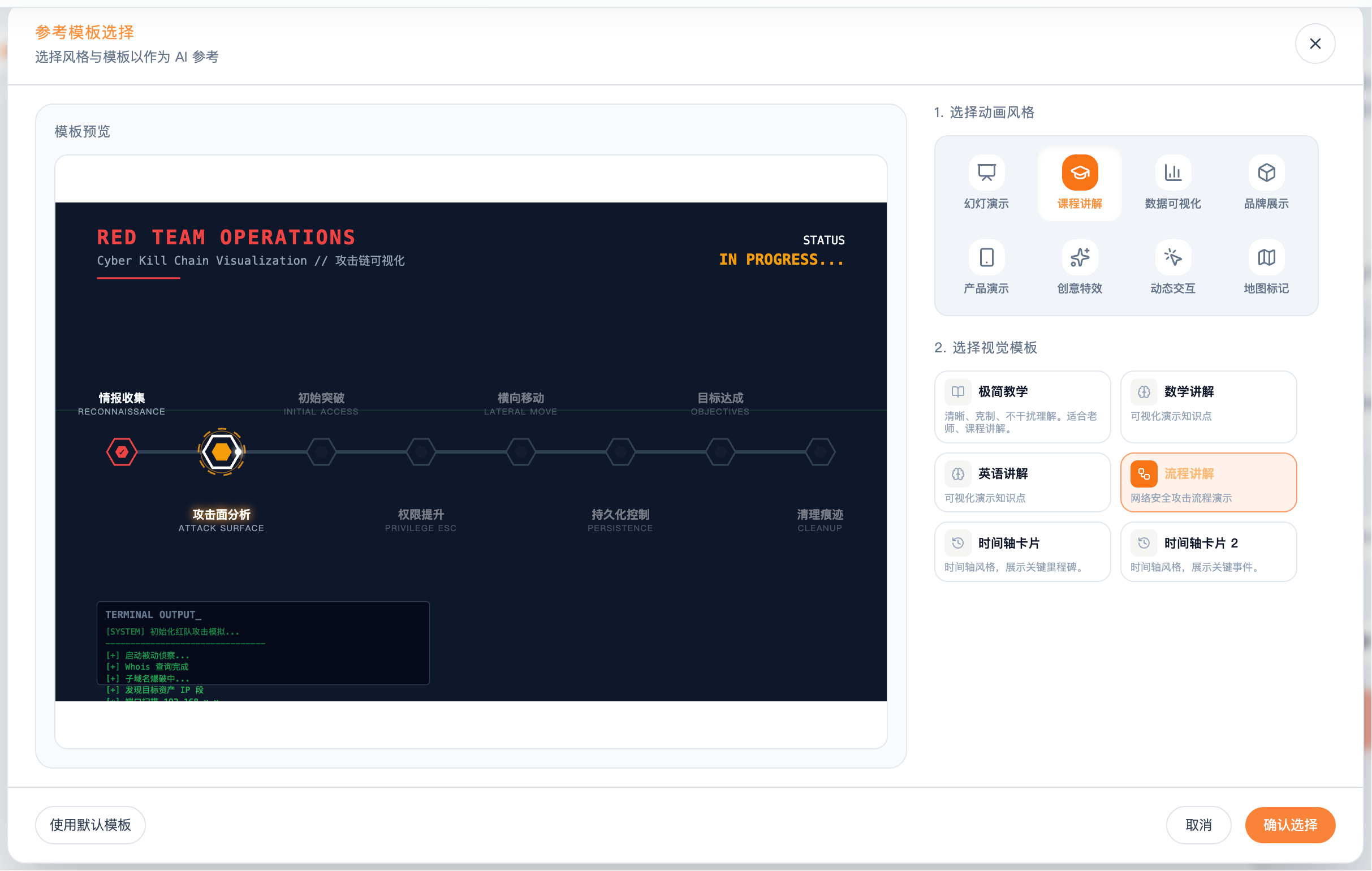Select the 产品演示 tablet icon
This screenshot has height=871, width=1372.
986,257
